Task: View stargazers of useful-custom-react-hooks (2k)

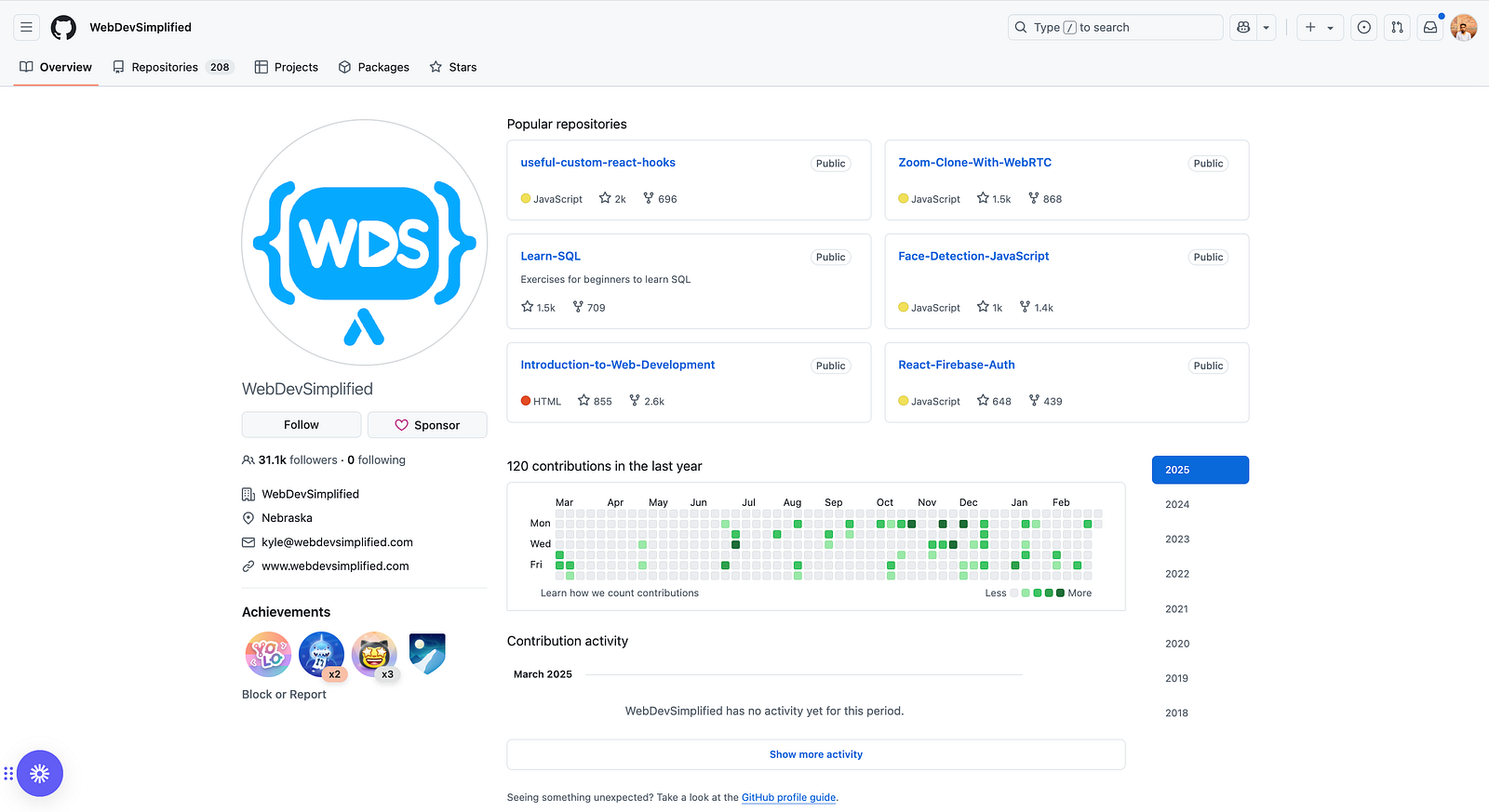Action: click(x=612, y=199)
